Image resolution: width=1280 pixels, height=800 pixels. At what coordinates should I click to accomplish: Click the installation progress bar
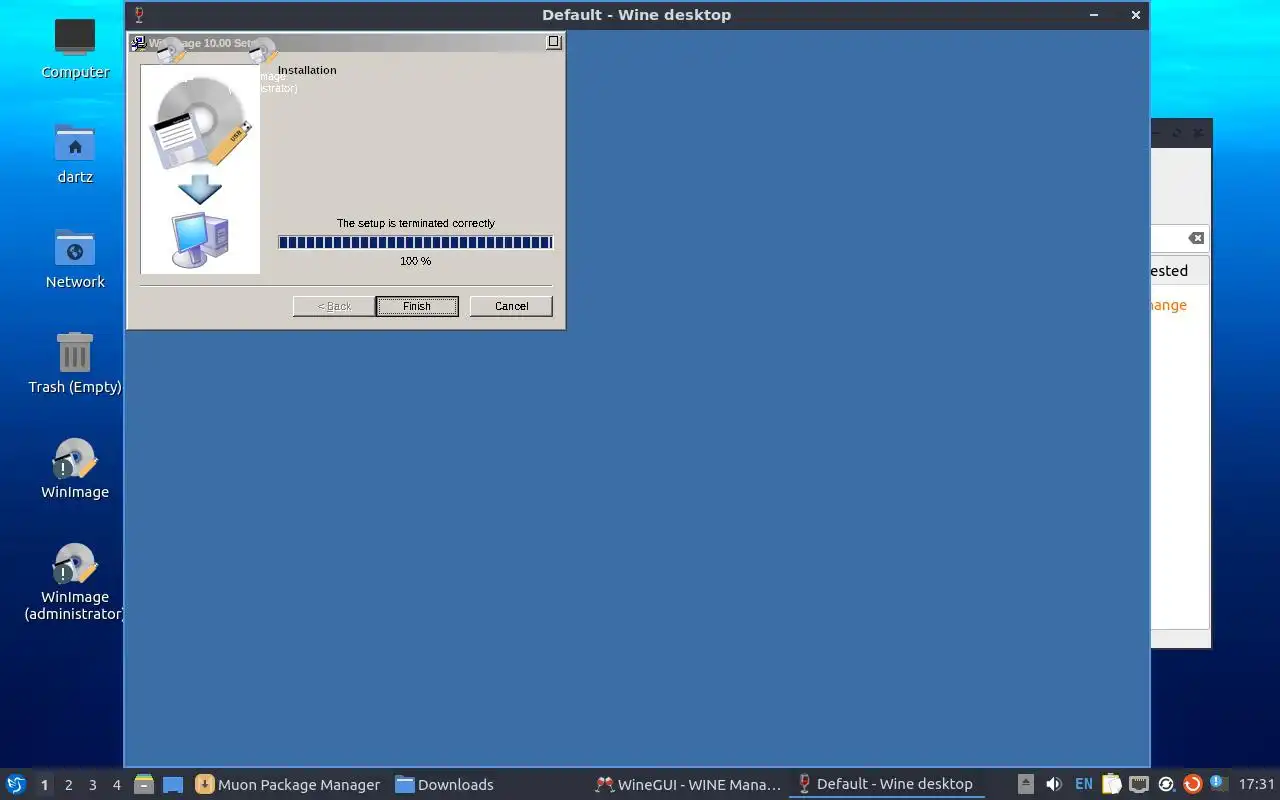coord(415,242)
